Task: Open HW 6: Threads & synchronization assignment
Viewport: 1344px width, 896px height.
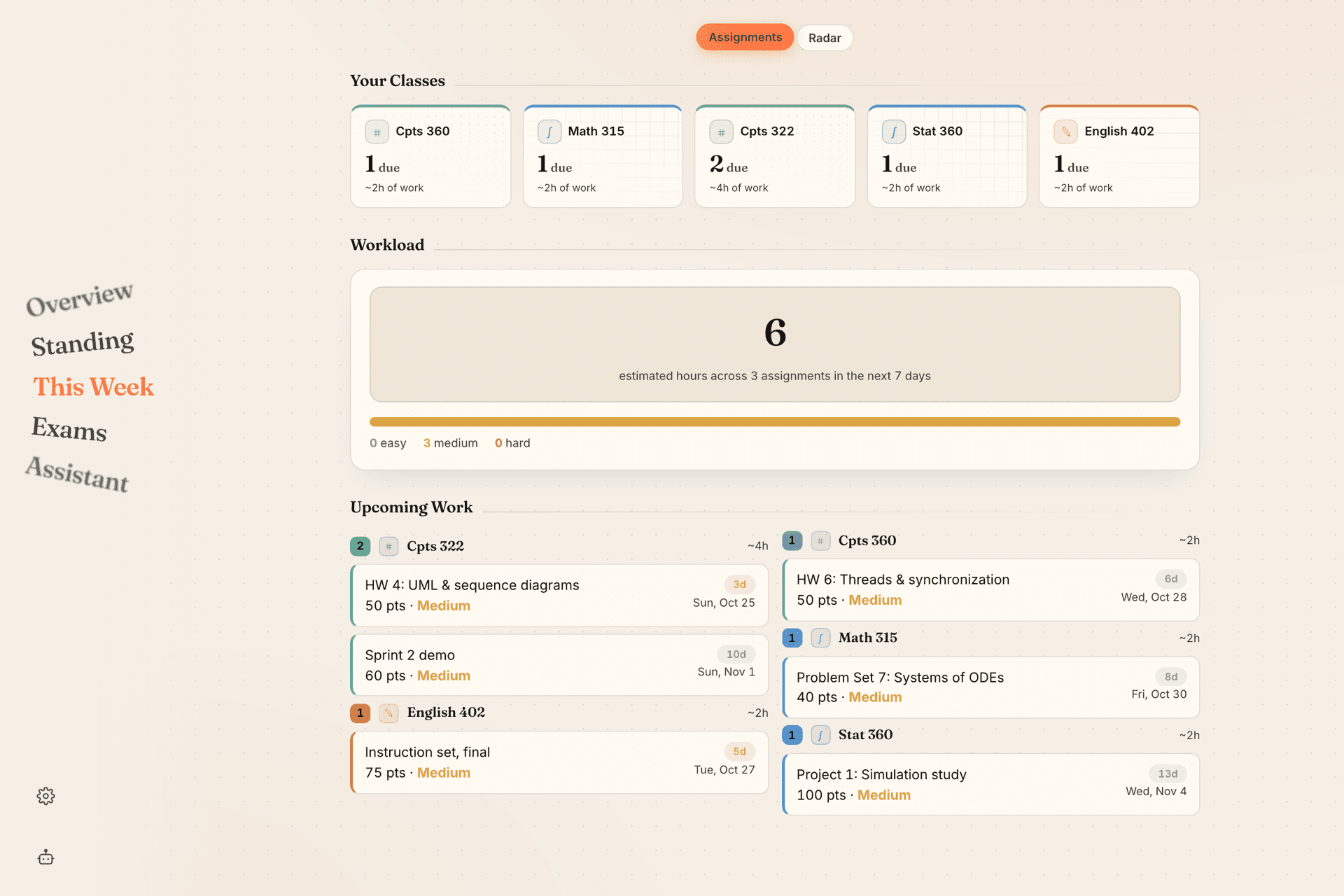Action: pos(991,589)
